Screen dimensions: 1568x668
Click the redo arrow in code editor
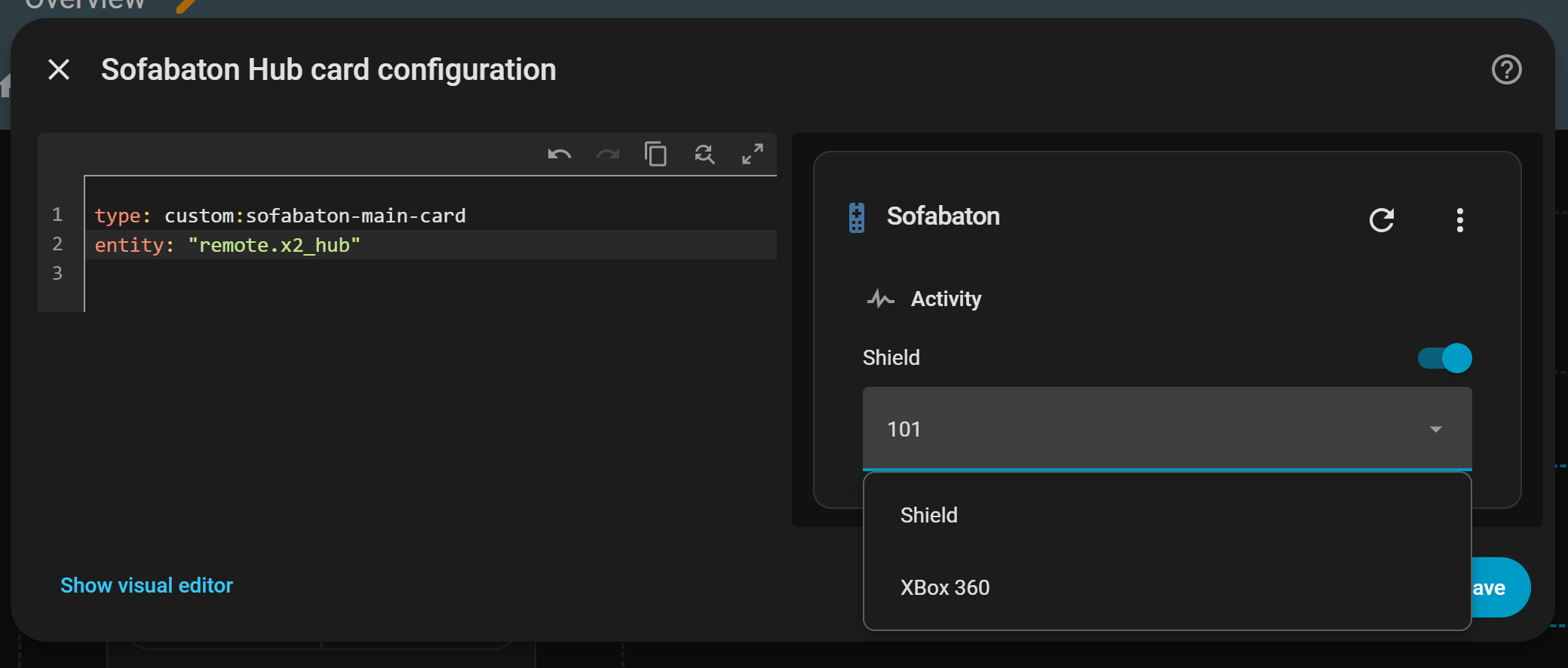click(x=607, y=155)
